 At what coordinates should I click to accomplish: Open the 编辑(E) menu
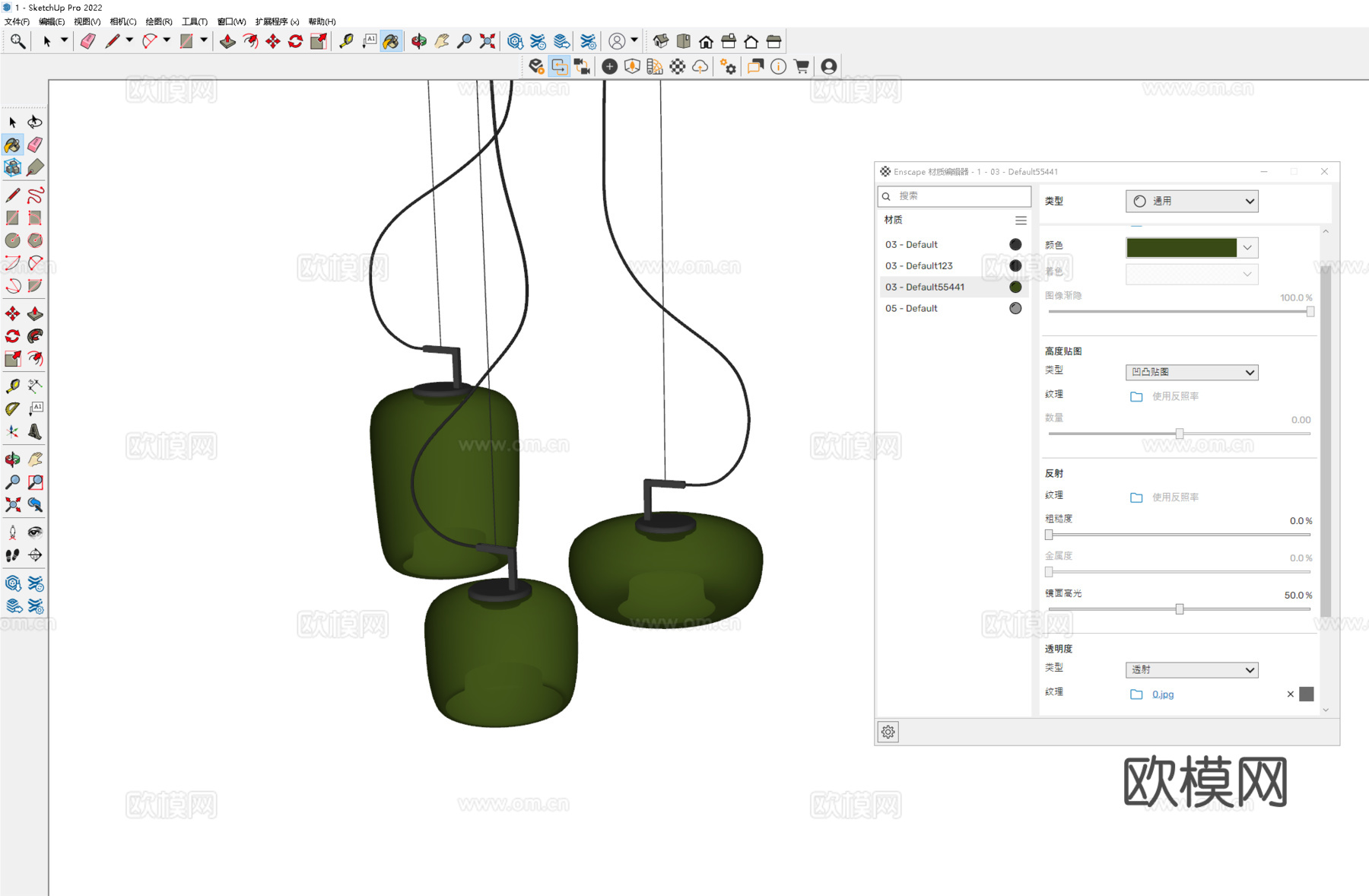coord(52,21)
